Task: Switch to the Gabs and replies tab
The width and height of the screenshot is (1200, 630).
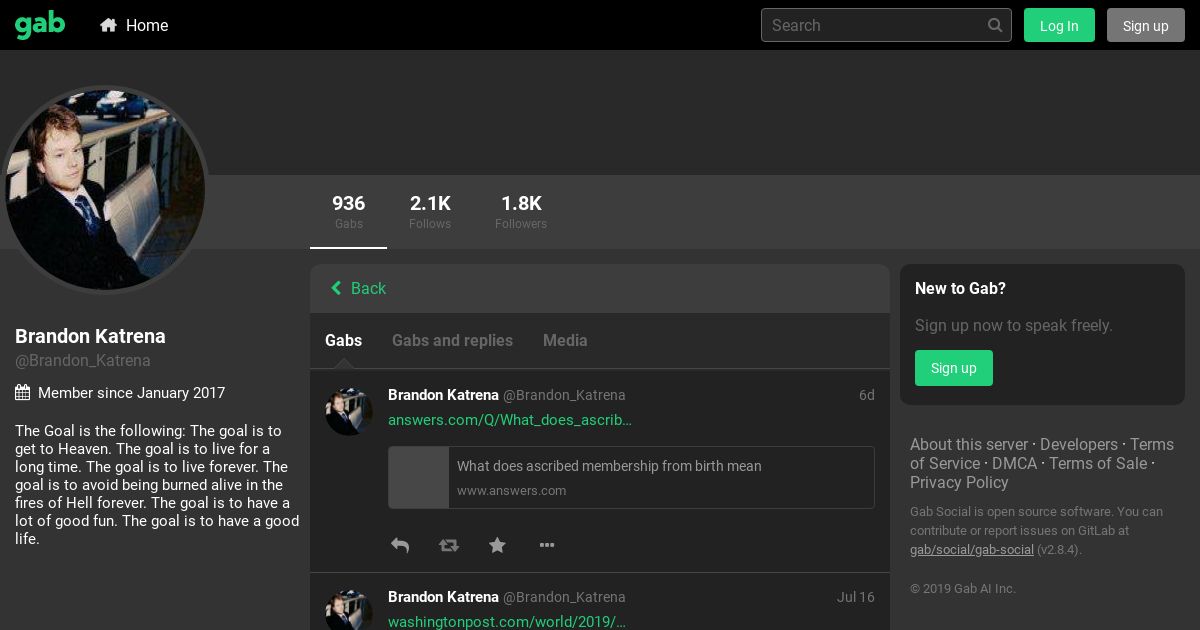Action: click(452, 340)
